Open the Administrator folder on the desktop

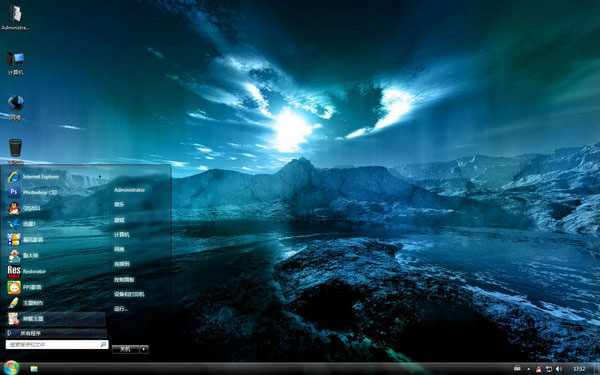coord(15,17)
